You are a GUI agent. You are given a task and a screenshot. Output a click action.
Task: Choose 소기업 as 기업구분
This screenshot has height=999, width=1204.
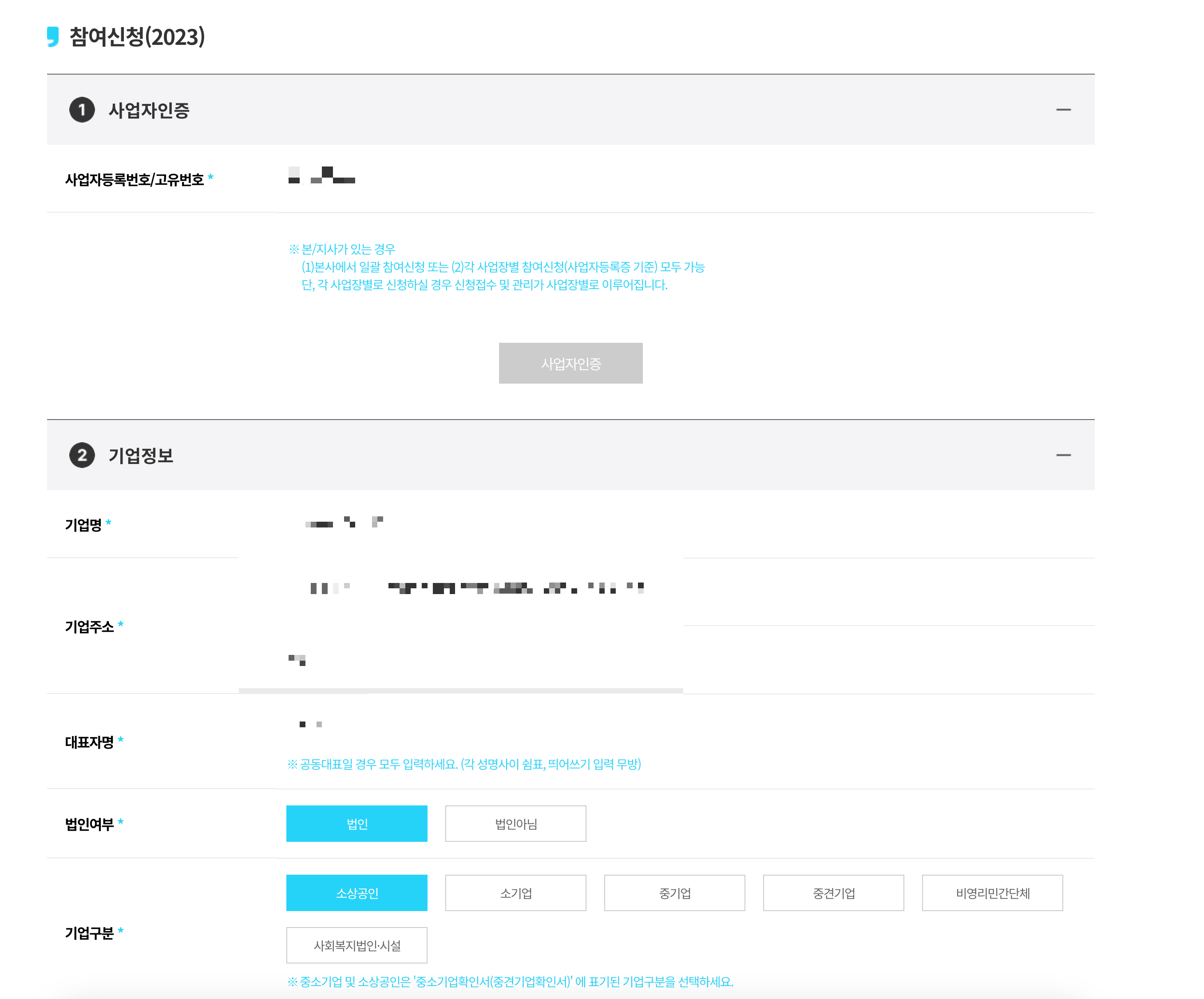pos(515,893)
